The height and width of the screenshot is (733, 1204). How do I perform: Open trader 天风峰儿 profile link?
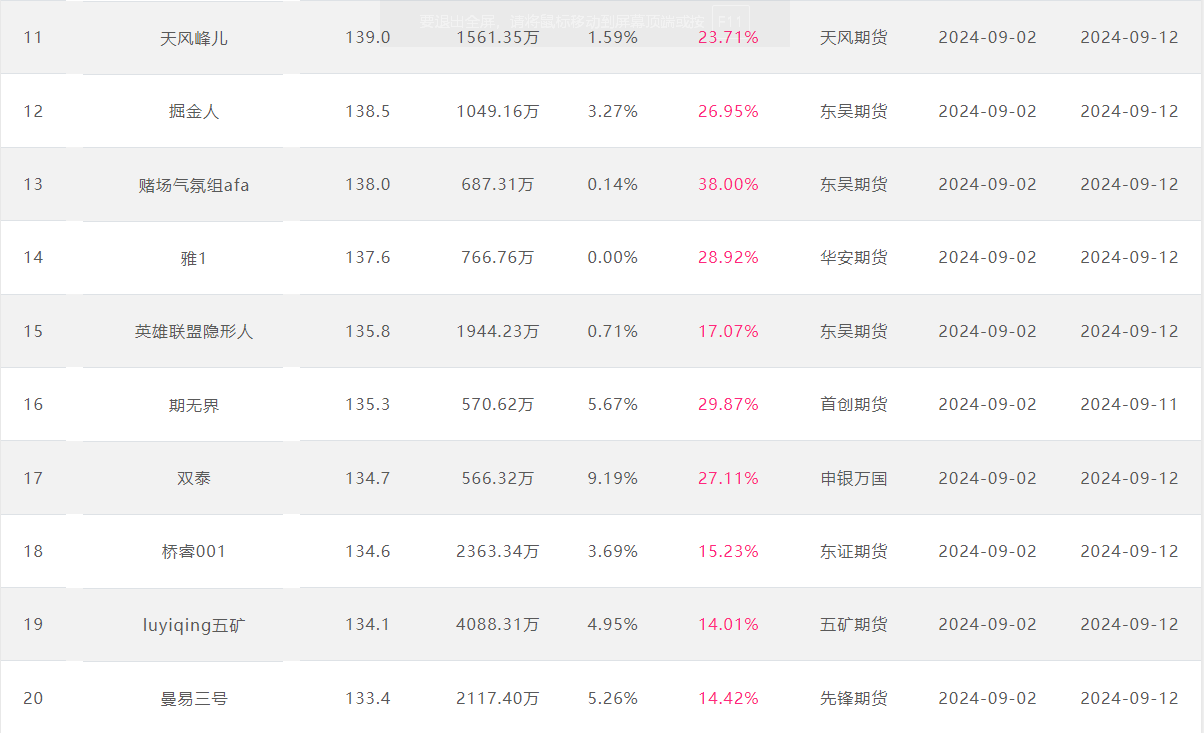(x=194, y=38)
